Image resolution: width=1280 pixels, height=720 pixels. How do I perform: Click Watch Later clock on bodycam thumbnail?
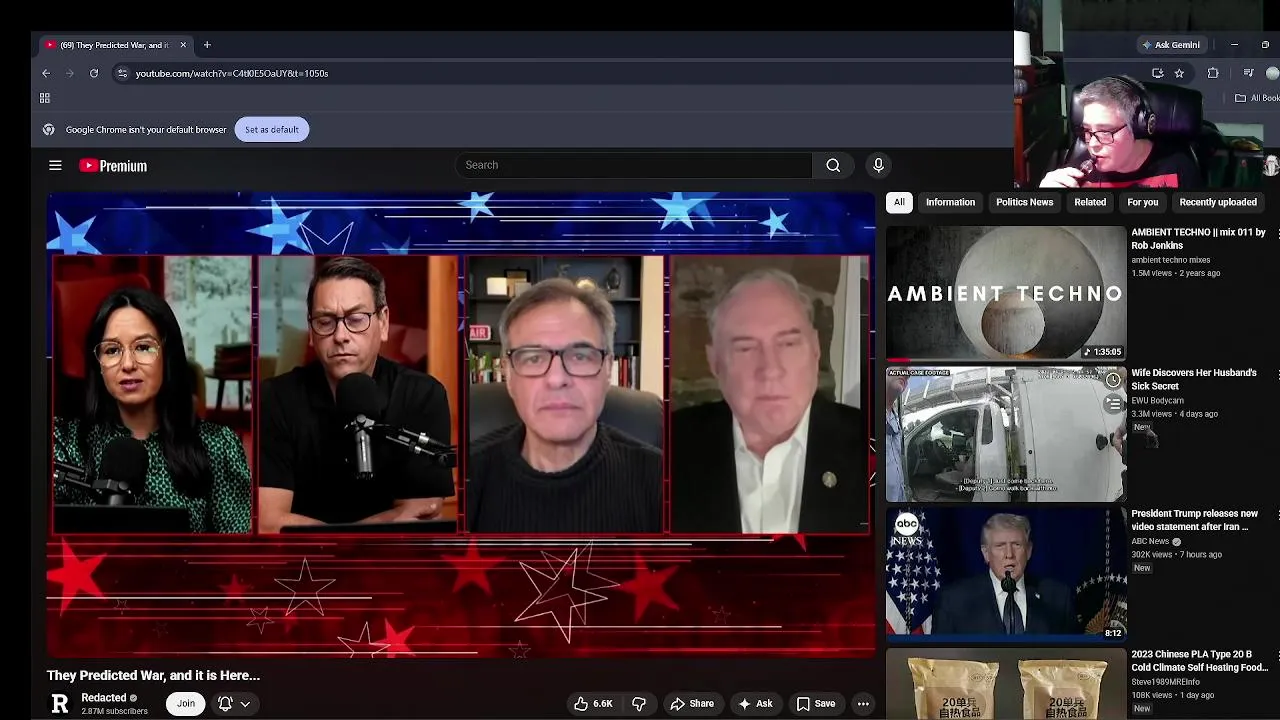pyautogui.click(x=1113, y=380)
